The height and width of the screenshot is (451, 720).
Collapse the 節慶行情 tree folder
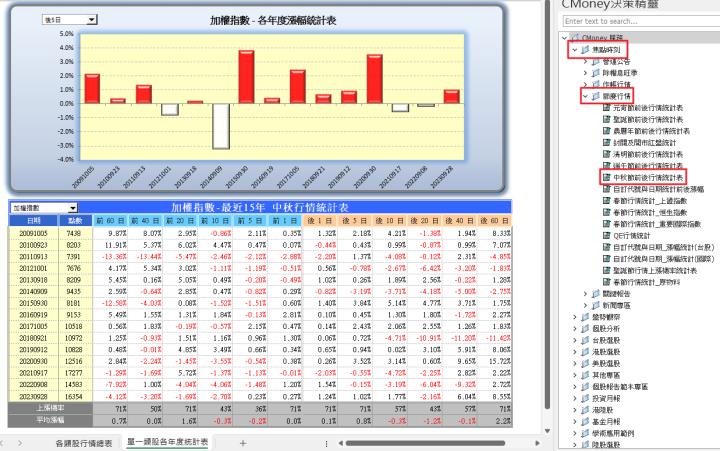pos(585,96)
